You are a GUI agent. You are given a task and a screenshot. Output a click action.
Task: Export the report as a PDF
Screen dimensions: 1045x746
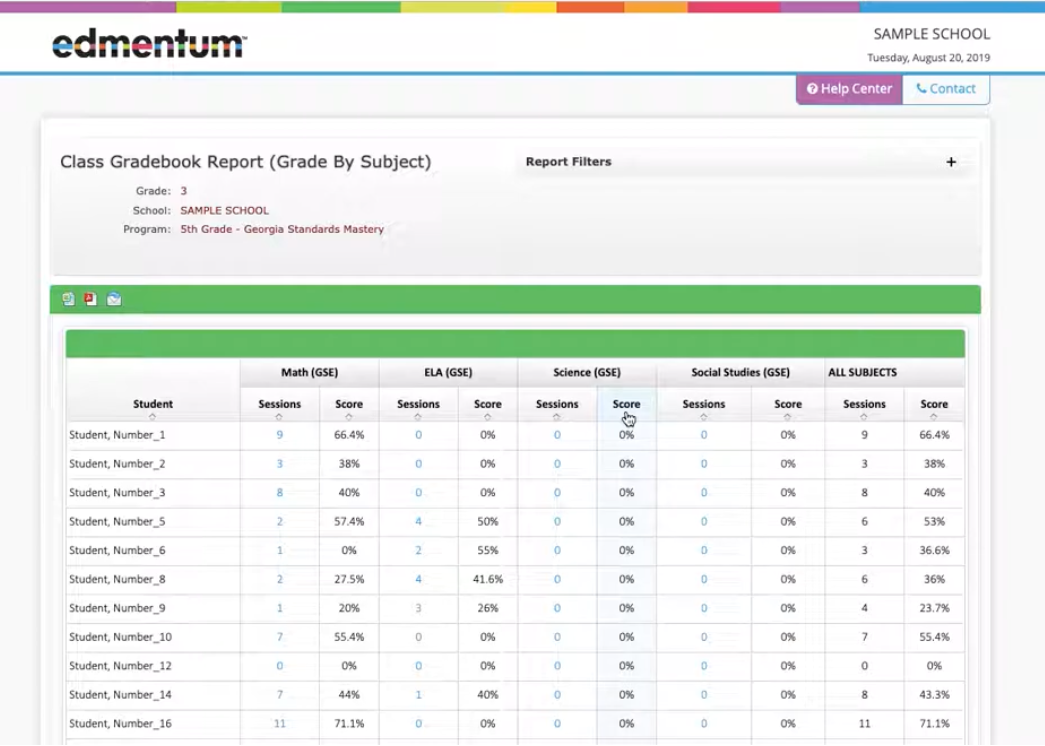pyautogui.click(x=88, y=298)
